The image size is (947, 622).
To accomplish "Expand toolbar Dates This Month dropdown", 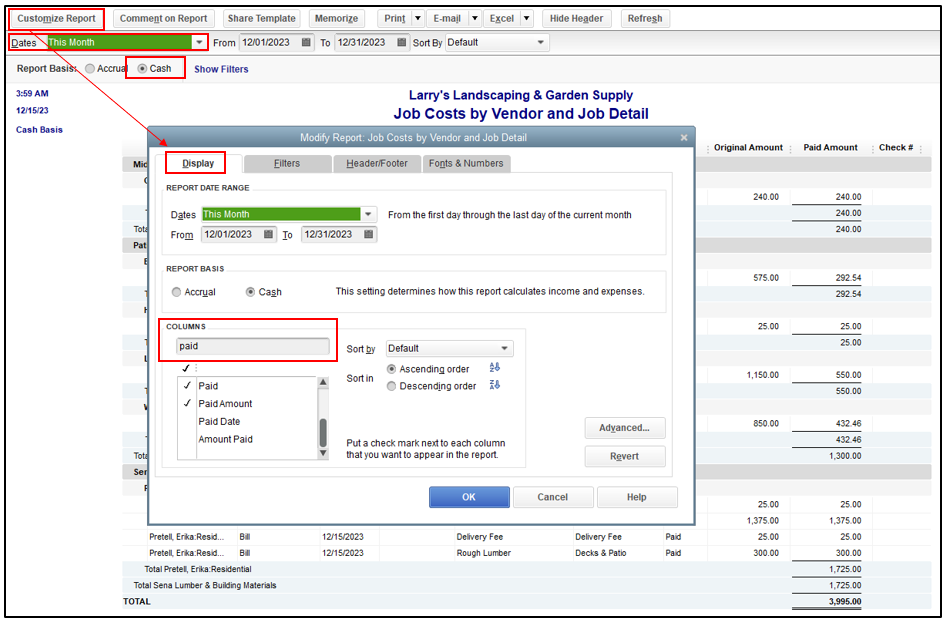I will tap(199, 42).
